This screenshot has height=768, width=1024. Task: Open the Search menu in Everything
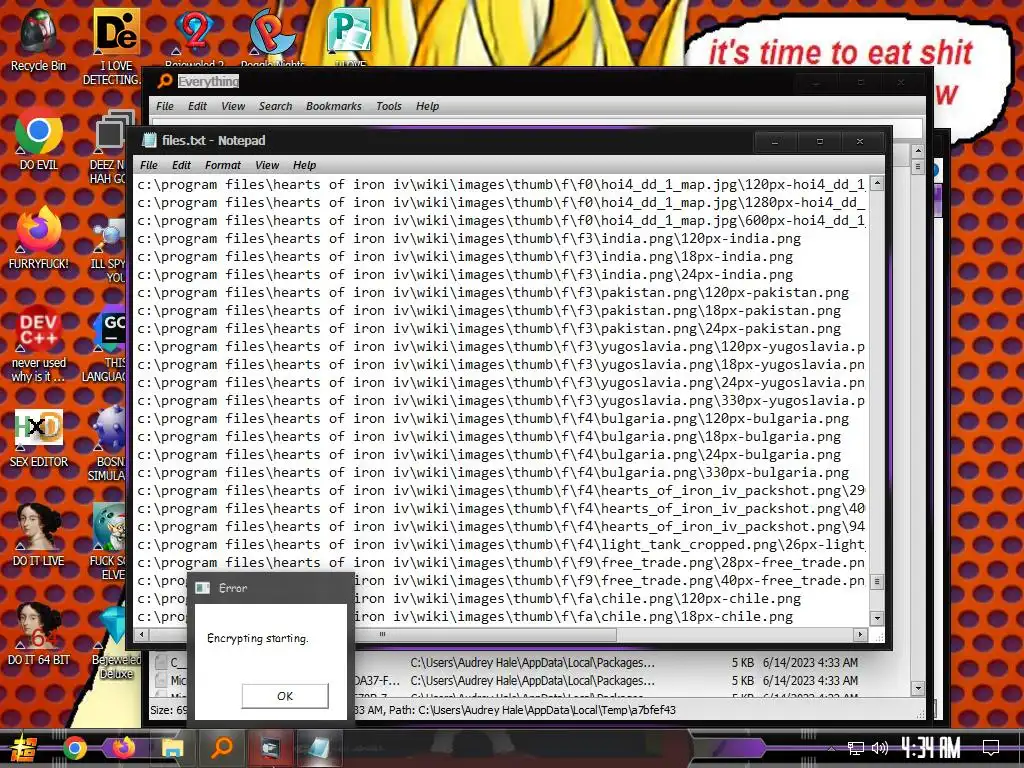click(x=276, y=106)
